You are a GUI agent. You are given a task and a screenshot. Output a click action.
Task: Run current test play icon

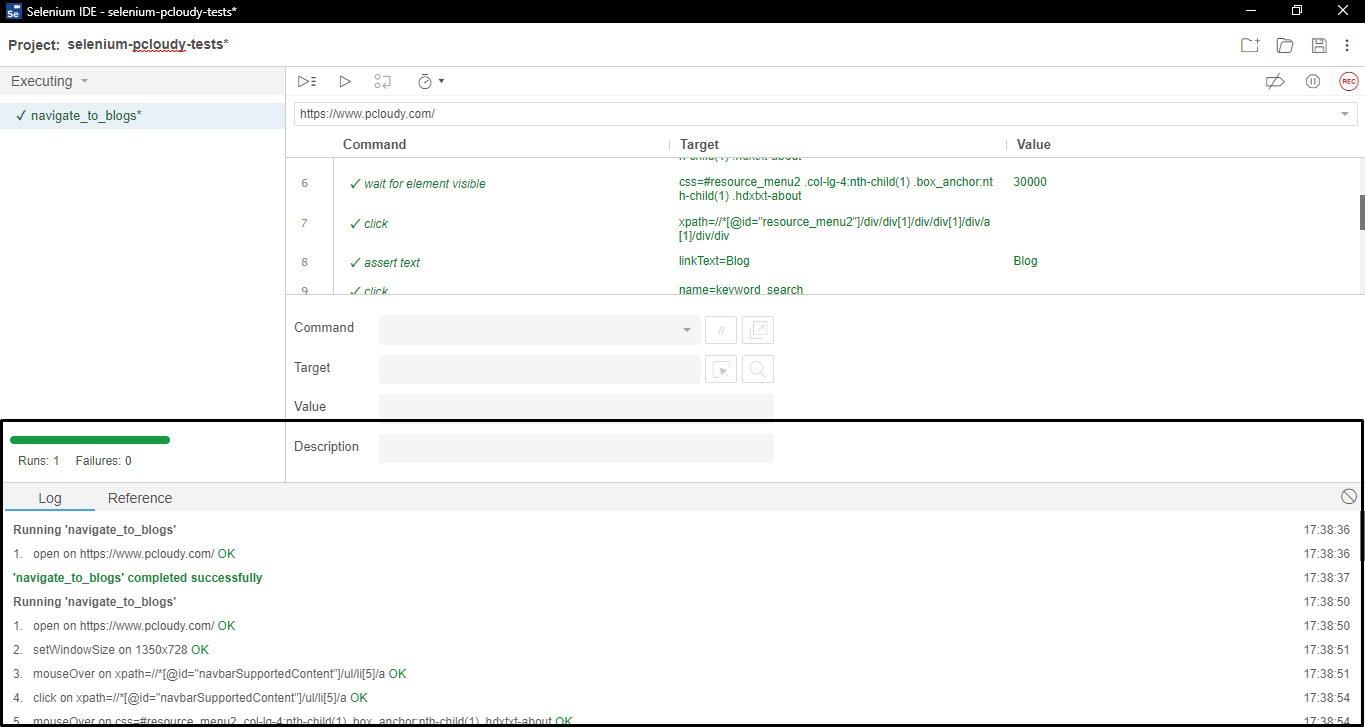(x=345, y=81)
